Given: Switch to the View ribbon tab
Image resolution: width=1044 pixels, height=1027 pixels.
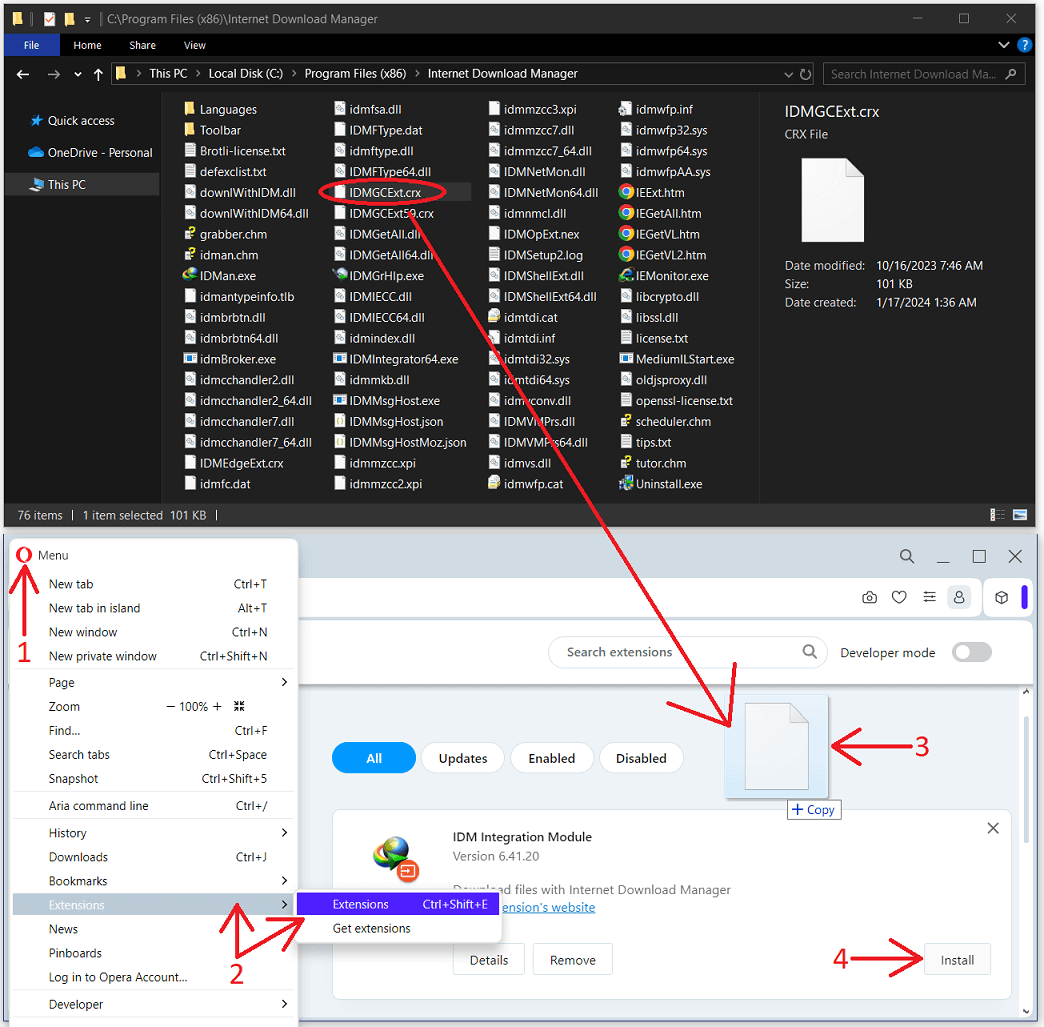Looking at the screenshot, I should pyautogui.click(x=194, y=45).
